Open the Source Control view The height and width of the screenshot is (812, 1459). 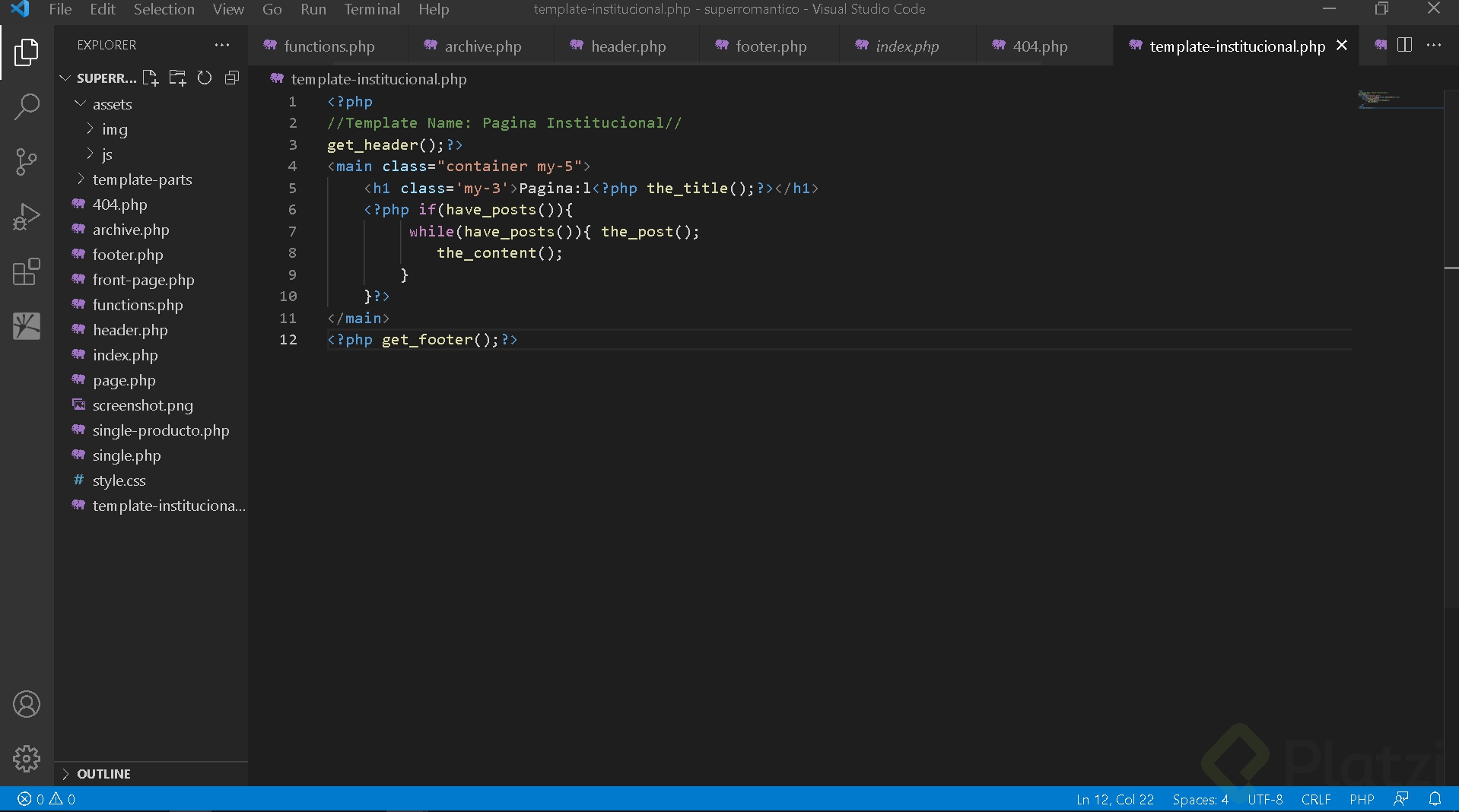click(27, 162)
